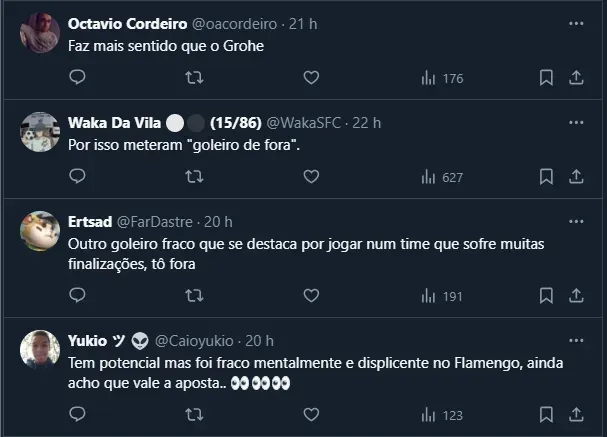The width and height of the screenshot is (607, 437).
Task: Open more options menu on Ertsad's tweet
Action: [576, 221]
